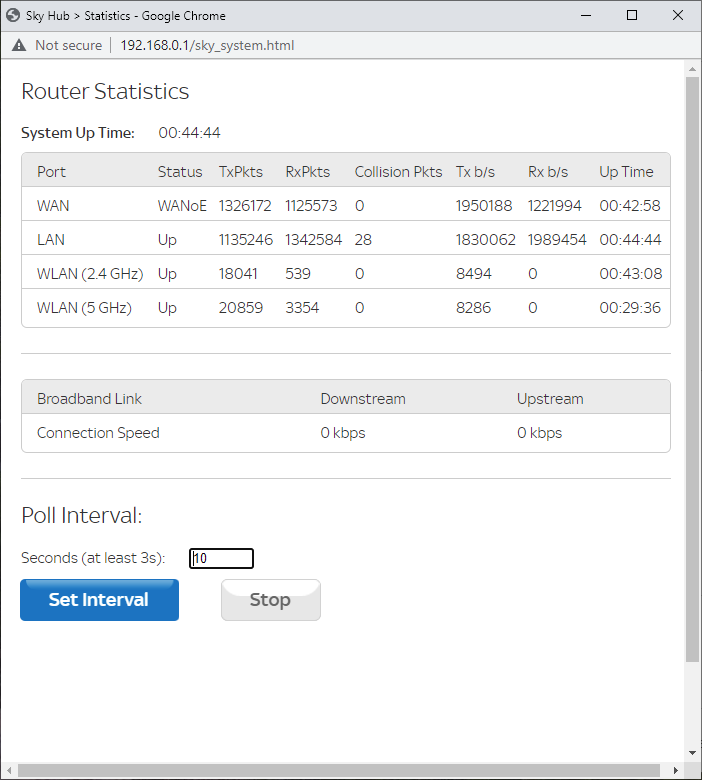Click the Not secure warning triangle icon
Viewport: 702px width, 780px height.
[x=18, y=45]
